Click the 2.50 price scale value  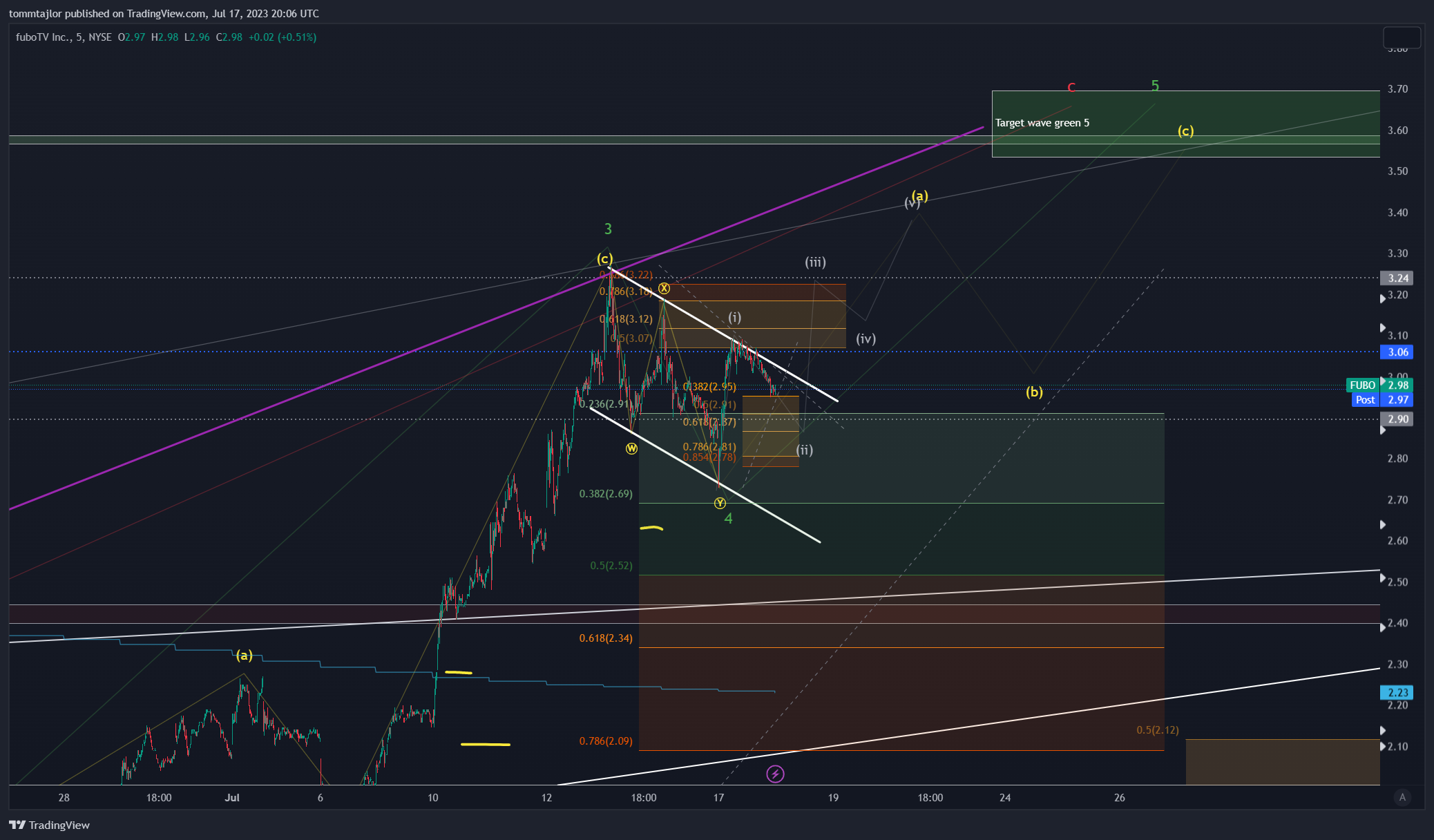(x=1398, y=582)
